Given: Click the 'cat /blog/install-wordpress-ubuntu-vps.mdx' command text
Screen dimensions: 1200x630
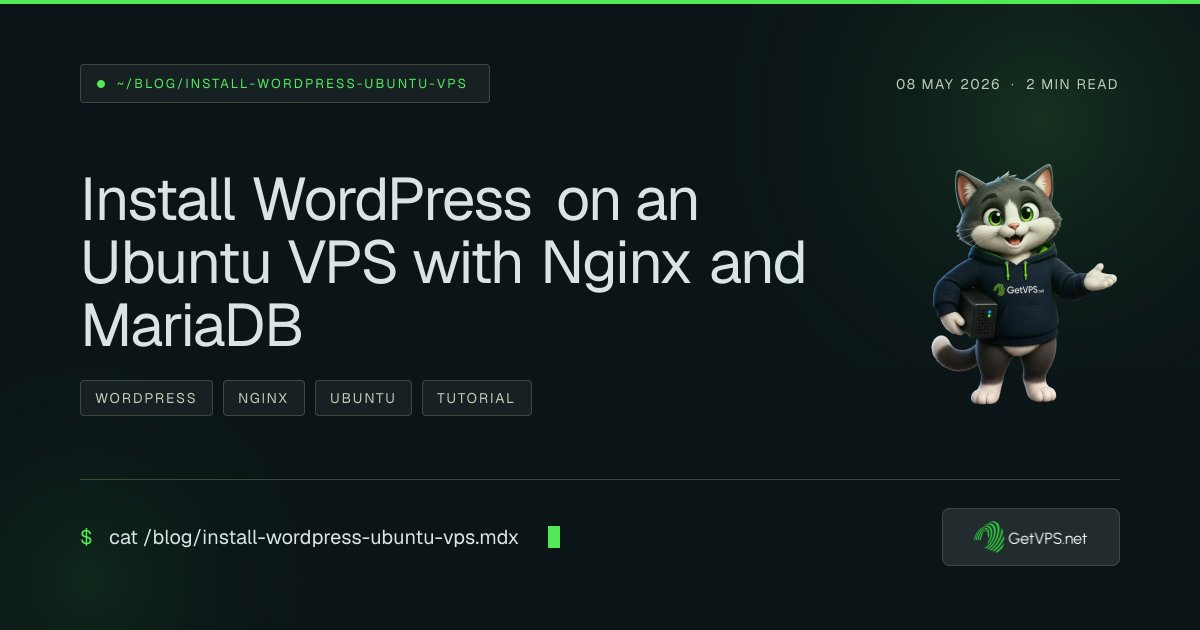Looking at the screenshot, I should pyautogui.click(x=314, y=538).
